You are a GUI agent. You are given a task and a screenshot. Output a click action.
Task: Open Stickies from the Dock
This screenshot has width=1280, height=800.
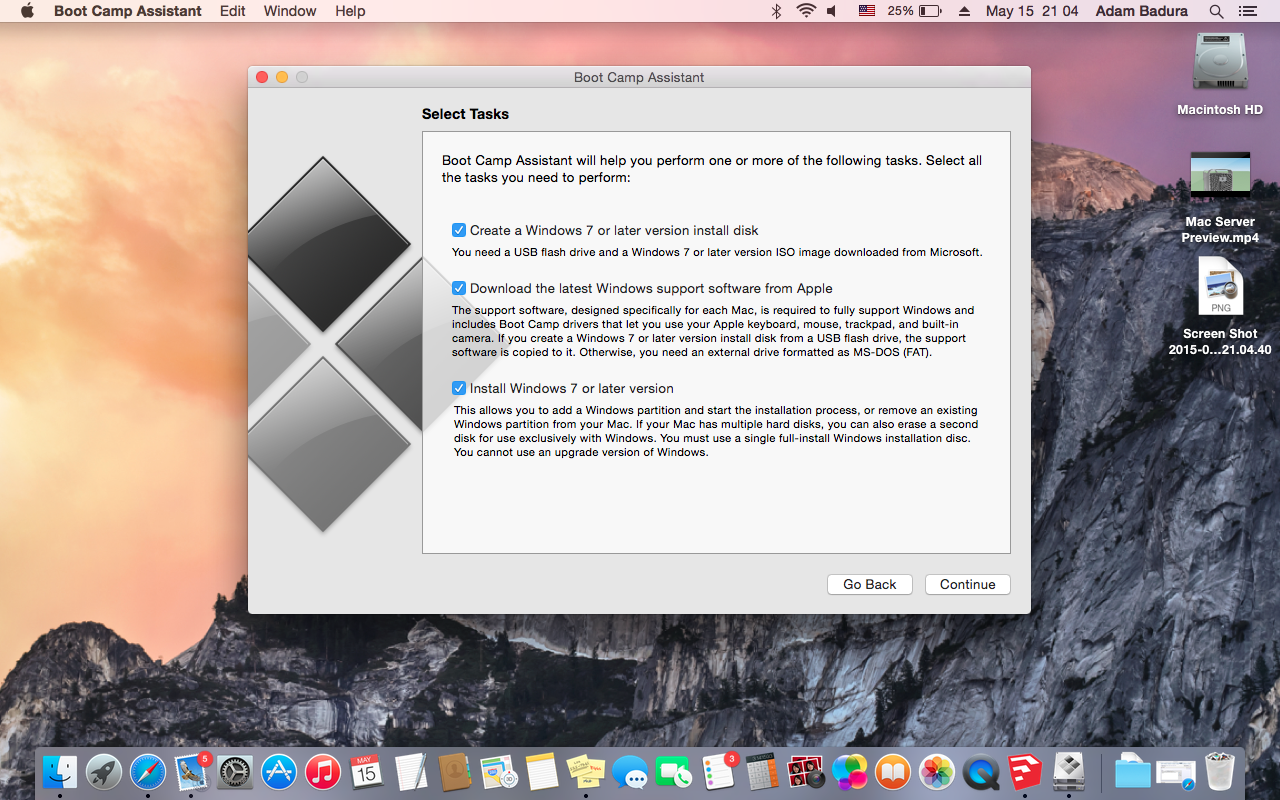click(x=586, y=772)
